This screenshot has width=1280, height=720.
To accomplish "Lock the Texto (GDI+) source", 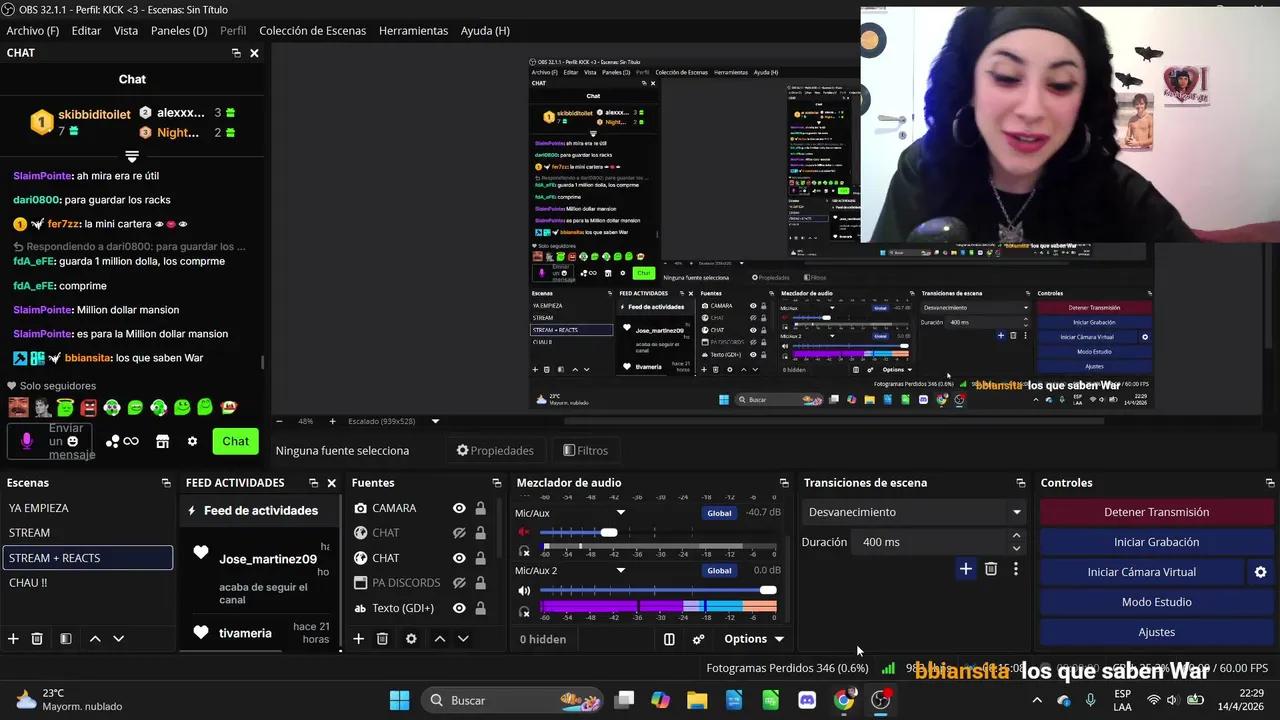I will 480,607.
